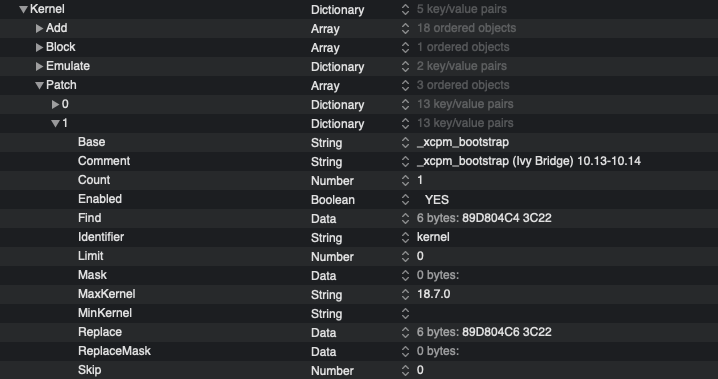Open type stepper for MaxKernel row
718x379 pixels.
click(405, 294)
